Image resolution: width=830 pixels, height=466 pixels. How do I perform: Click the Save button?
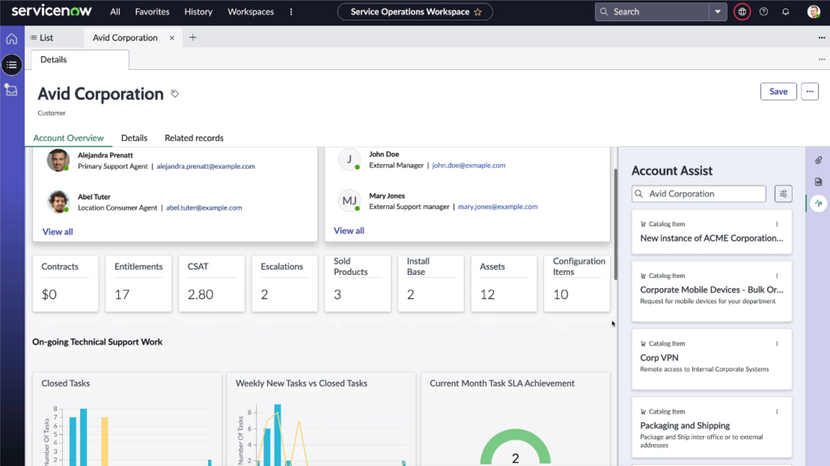[778, 91]
